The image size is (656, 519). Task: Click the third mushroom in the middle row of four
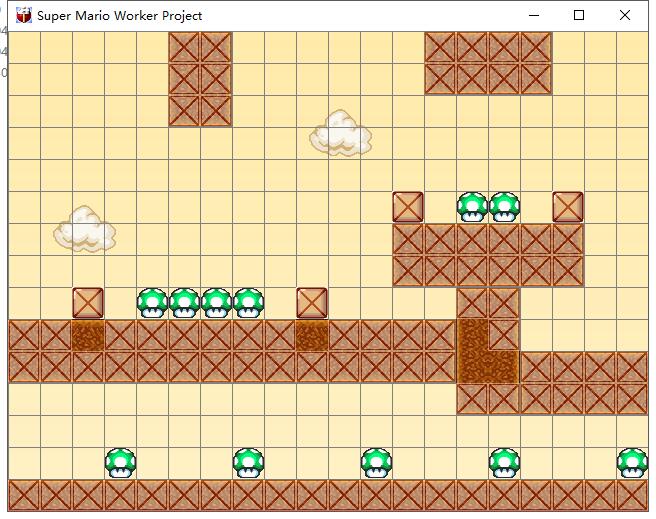pyautogui.click(x=216, y=303)
